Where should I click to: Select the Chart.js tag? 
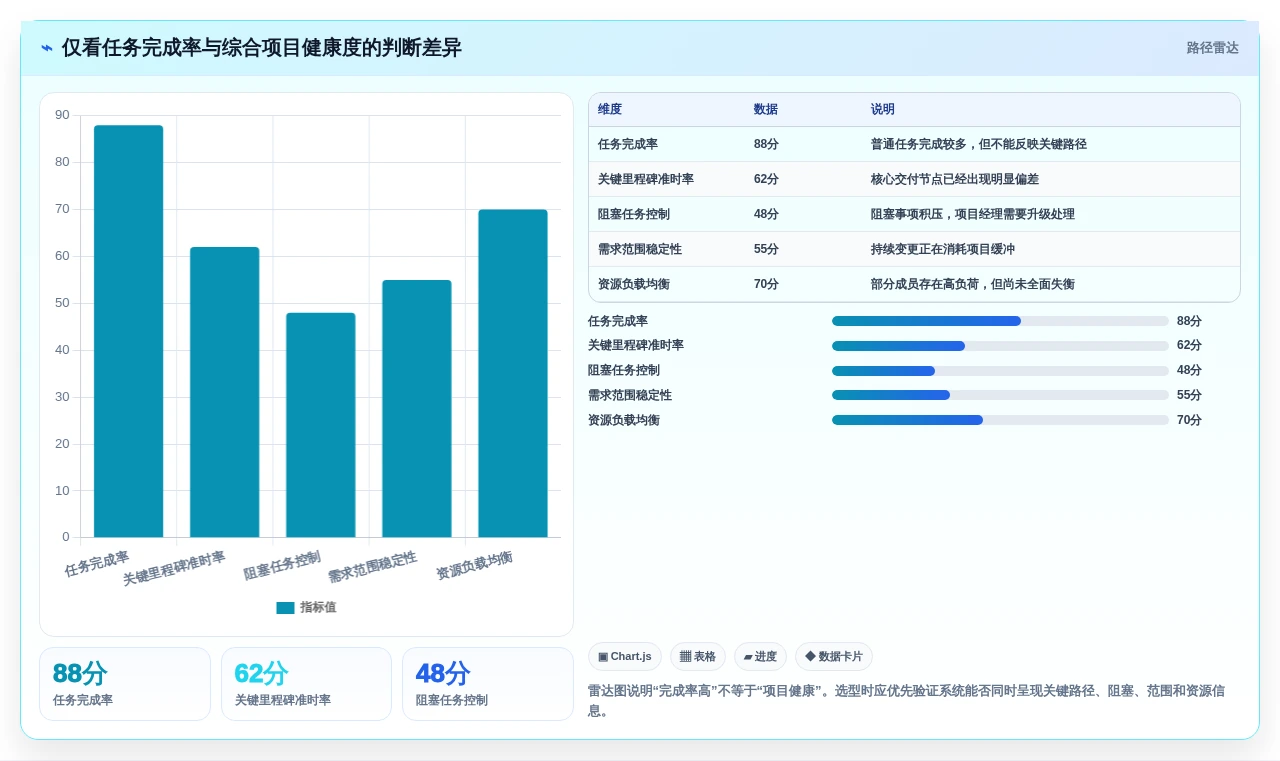pos(625,657)
